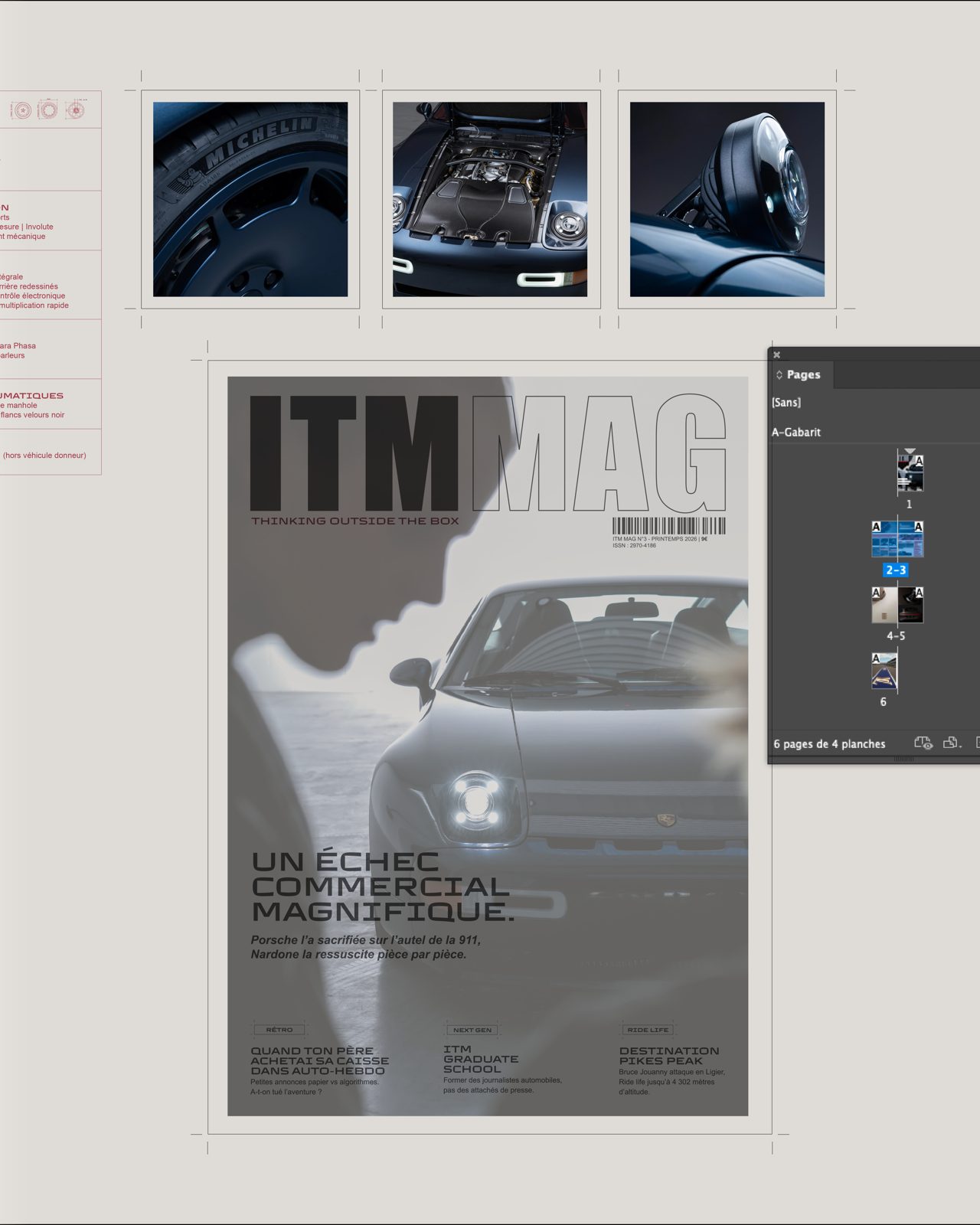
Task: Click the NEXT GEN tag box
Action: (472, 1030)
